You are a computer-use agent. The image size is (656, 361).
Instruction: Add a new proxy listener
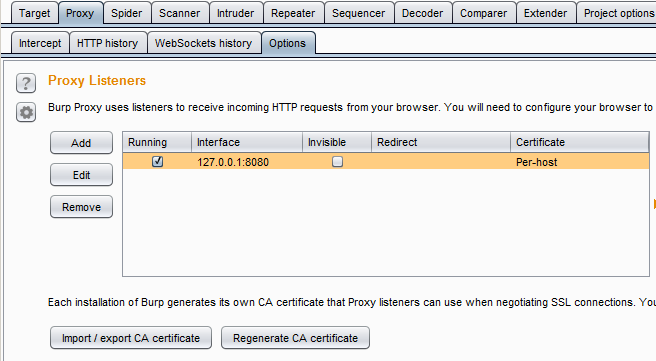pos(81,143)
